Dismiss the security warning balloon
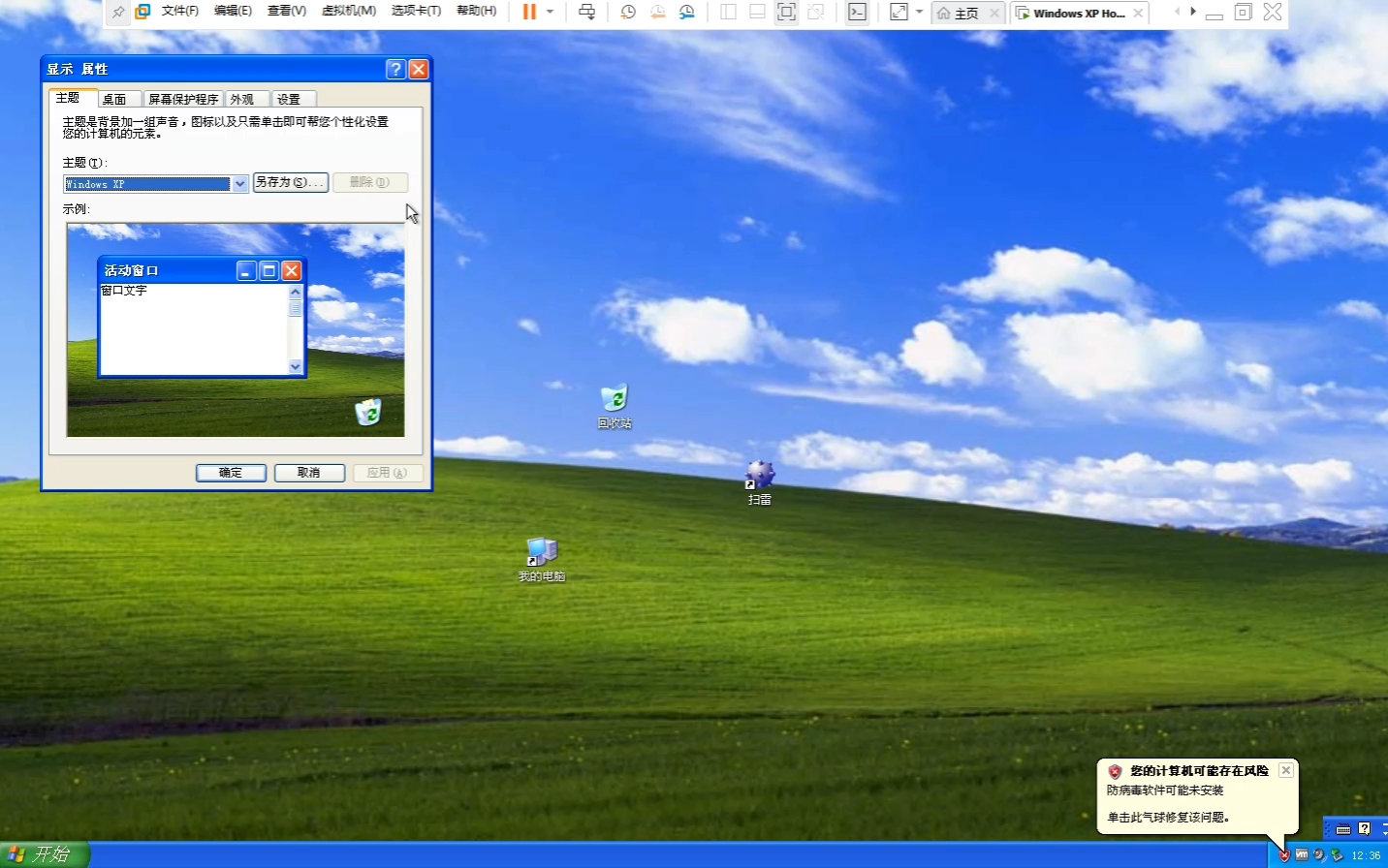Image resolution: width=1388 pixels, height=868 pixels. click(1286, 770)
